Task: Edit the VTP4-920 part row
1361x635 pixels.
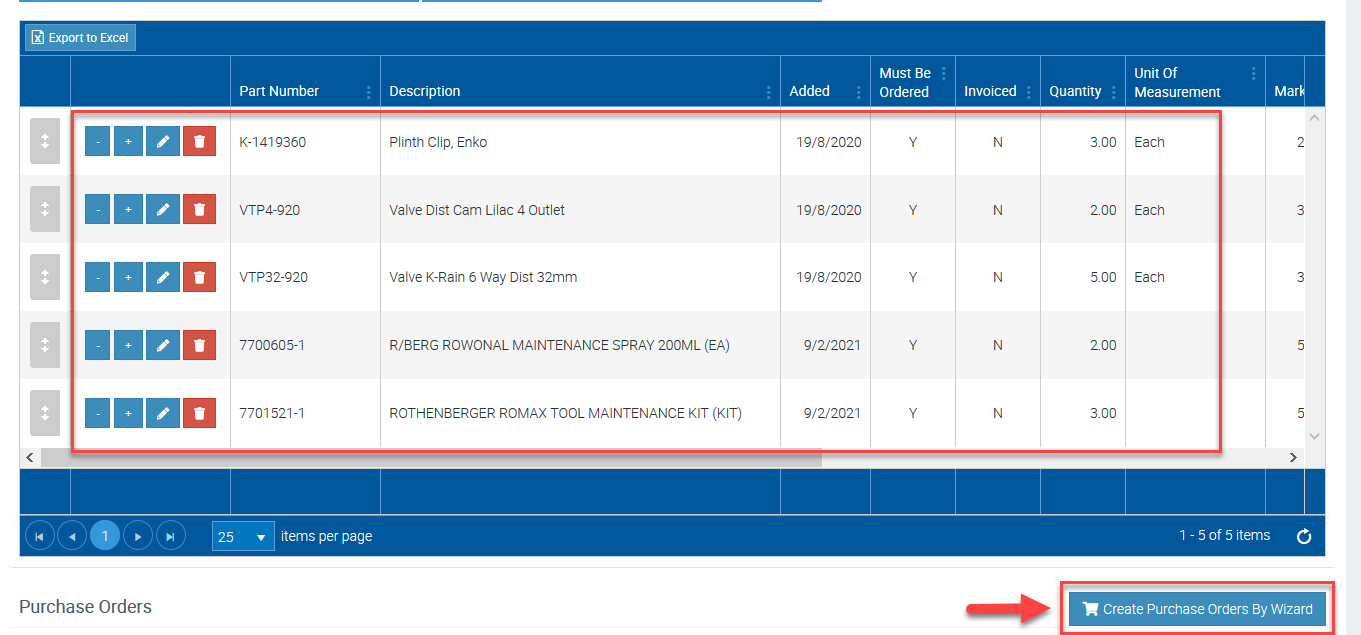Action: pyautogui.click(x=163, y=210)
